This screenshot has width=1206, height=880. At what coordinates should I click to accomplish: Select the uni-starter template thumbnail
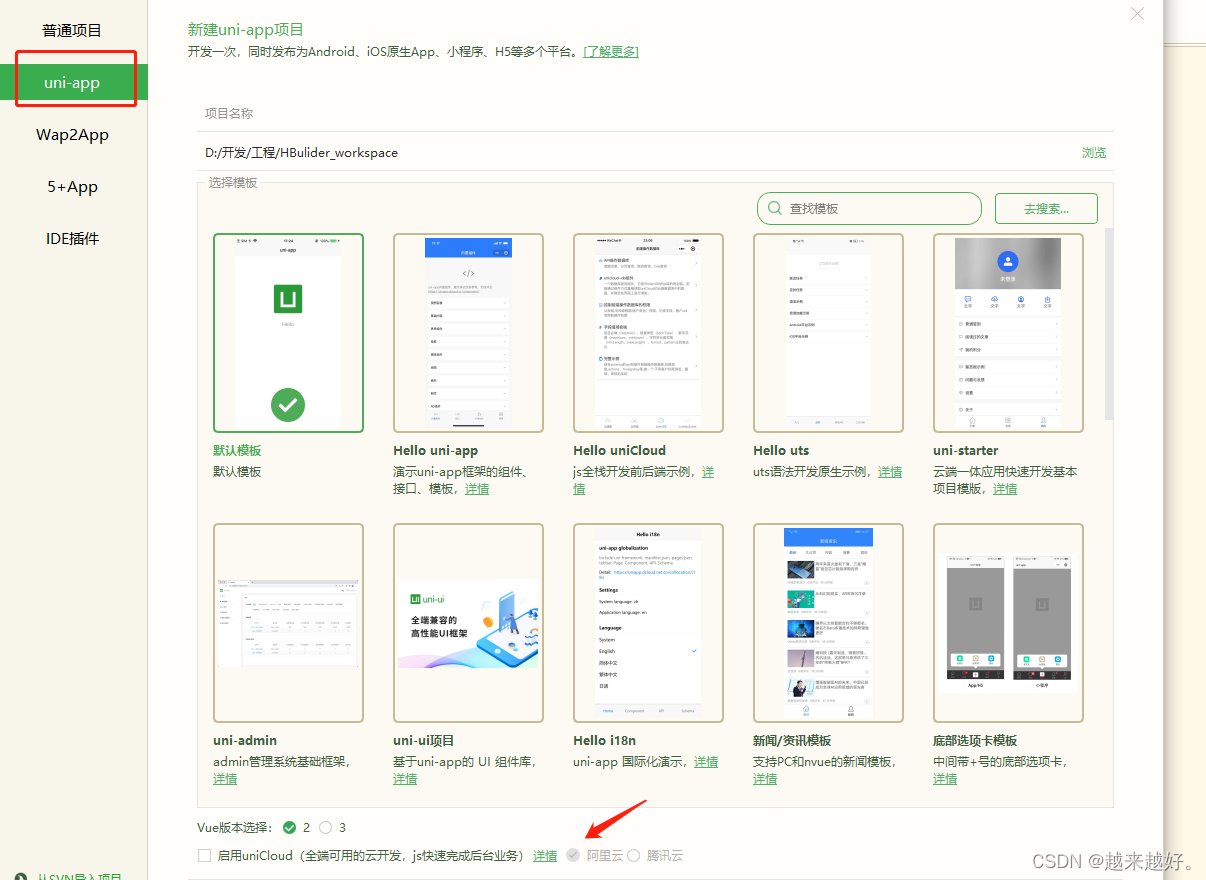pos(1008,333)
